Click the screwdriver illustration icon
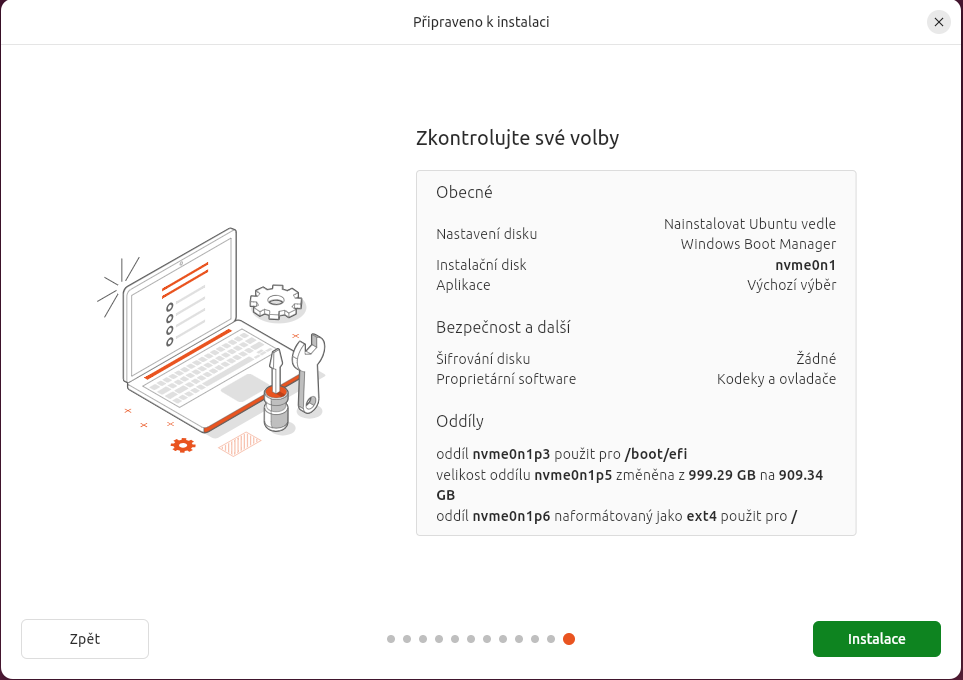 [x=276, y=390]
